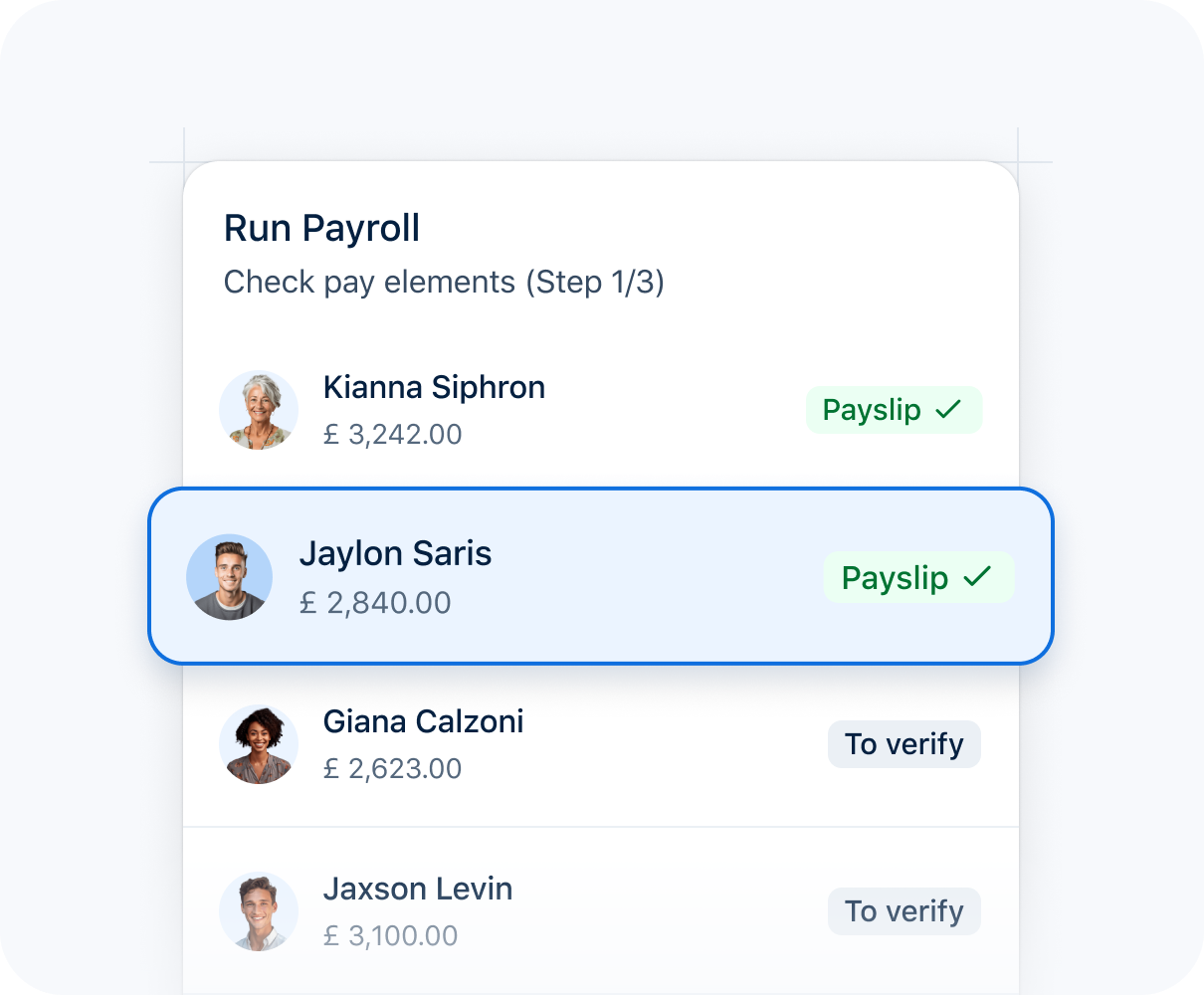The image size is (1204, 995).
Task: Click Jaxson Levin's avatar photo
Action: point(259,911)
